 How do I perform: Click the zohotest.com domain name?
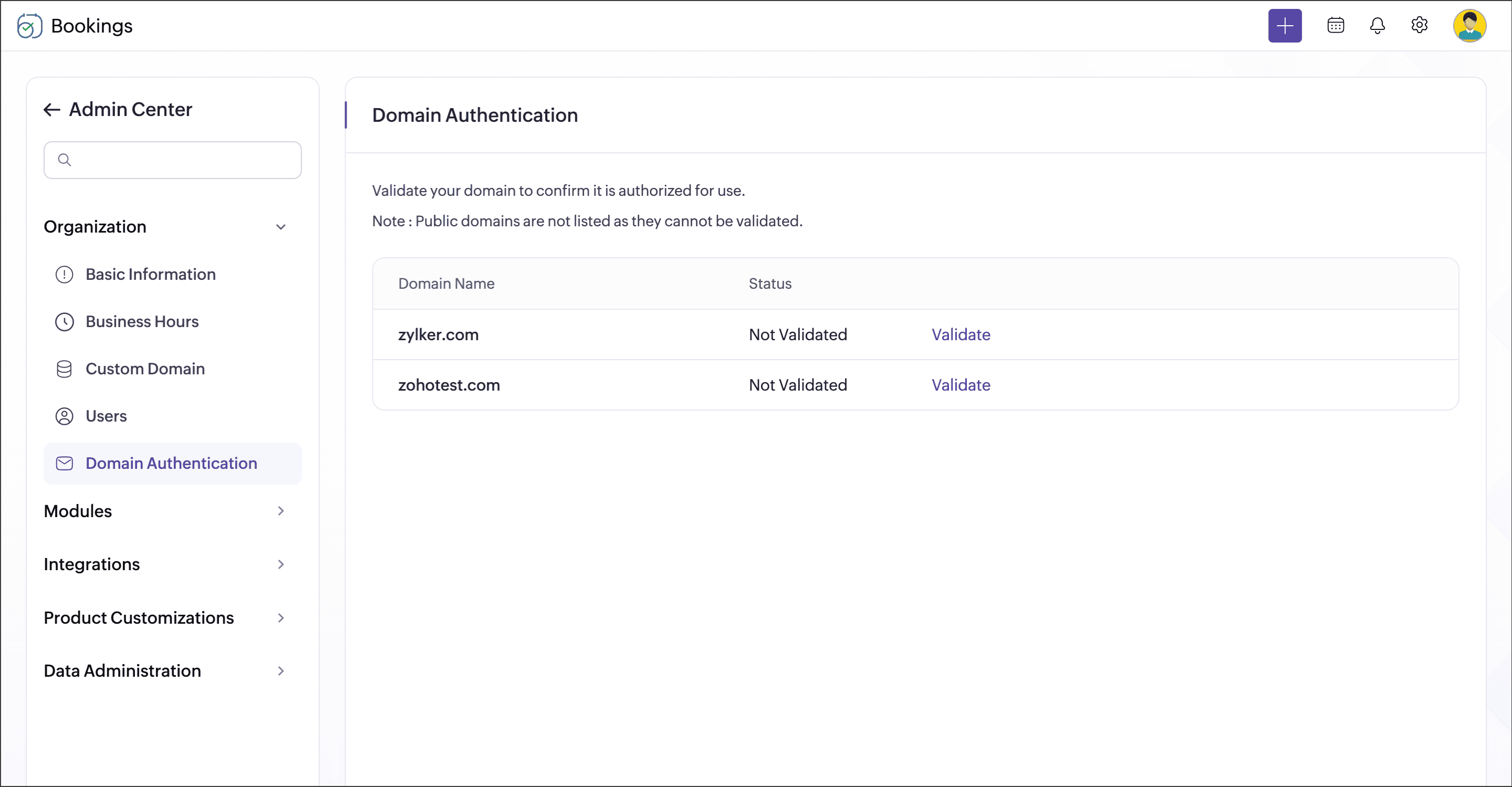point(449,385)
